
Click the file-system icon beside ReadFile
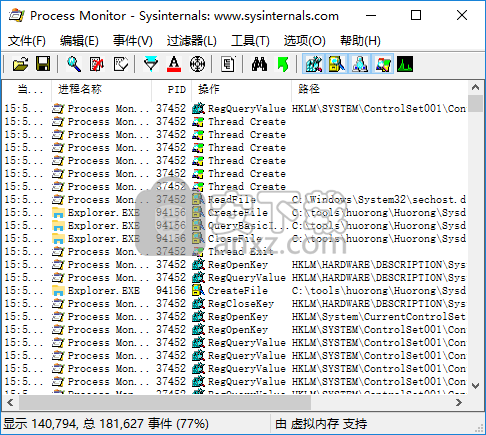[198, 200]
